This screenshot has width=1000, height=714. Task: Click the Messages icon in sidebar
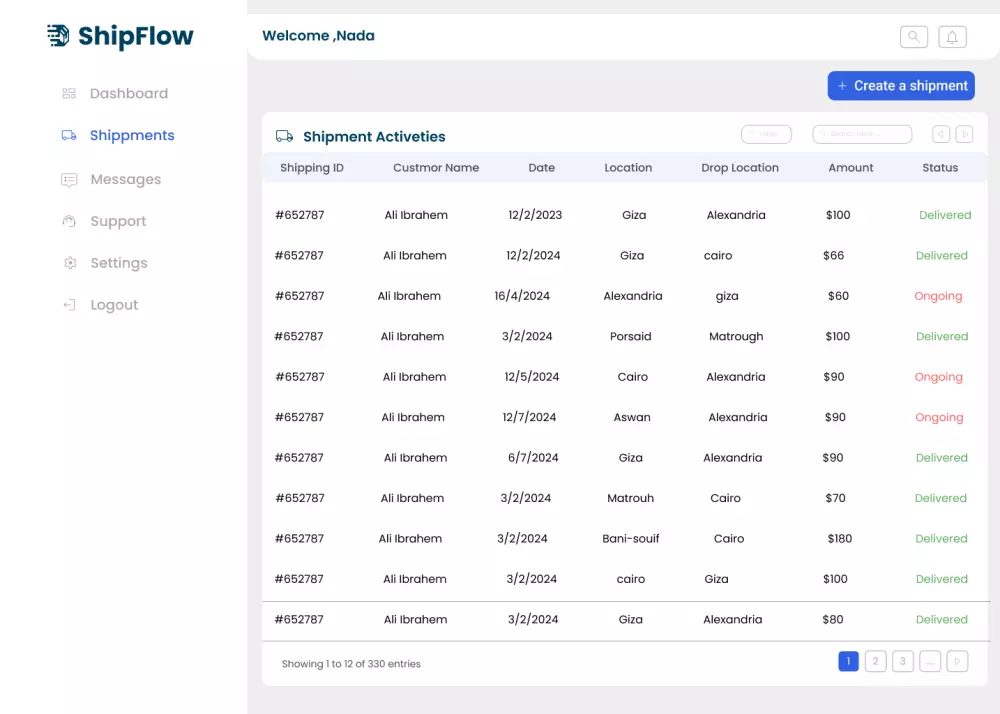(x=69, y=180)
